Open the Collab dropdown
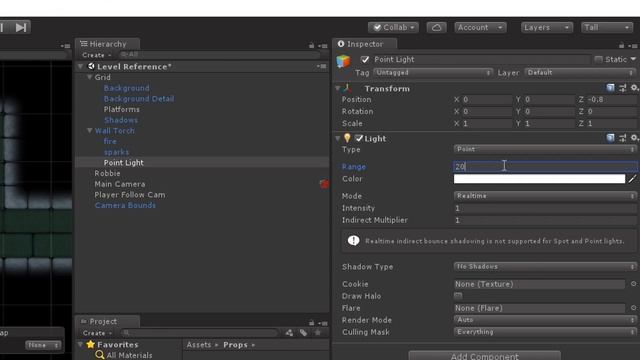 pos(393,27)
